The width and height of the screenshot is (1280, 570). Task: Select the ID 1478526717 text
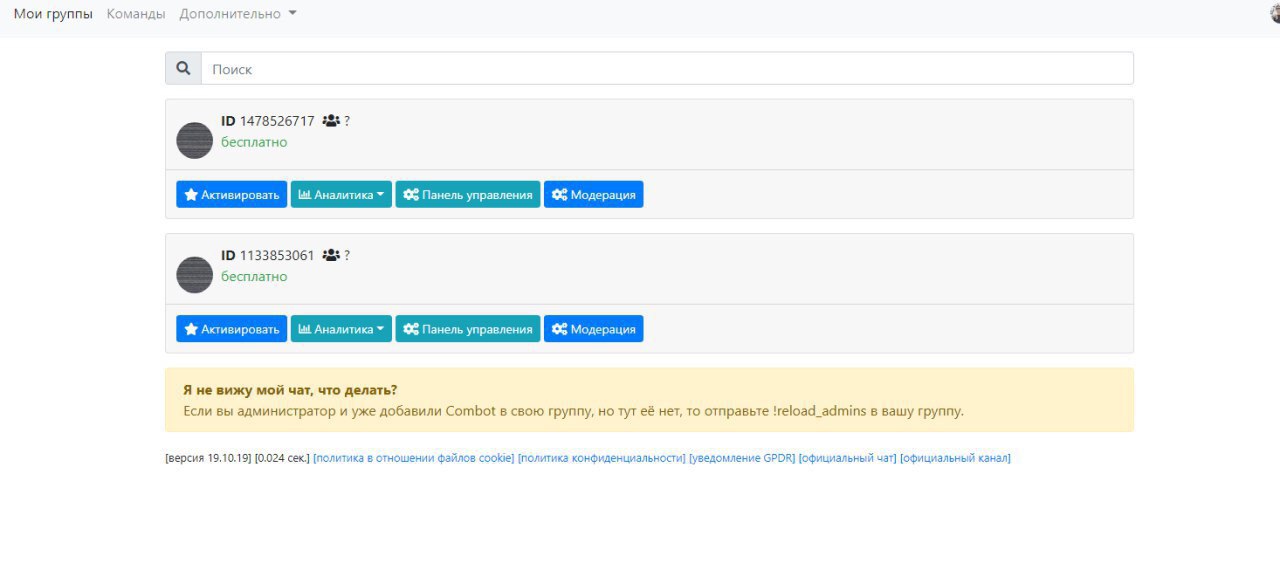point(268,121)
